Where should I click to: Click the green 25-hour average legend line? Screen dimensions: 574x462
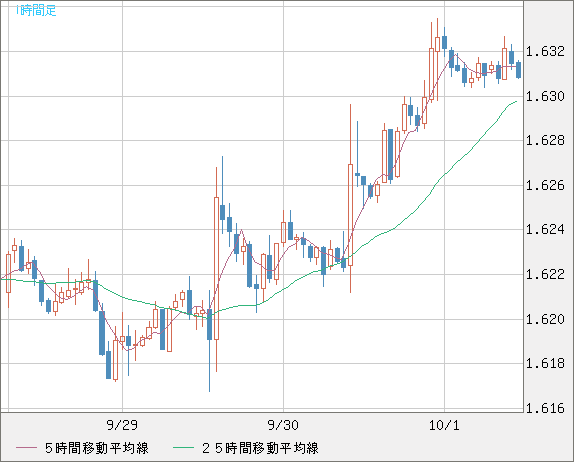tap(183, 448)
